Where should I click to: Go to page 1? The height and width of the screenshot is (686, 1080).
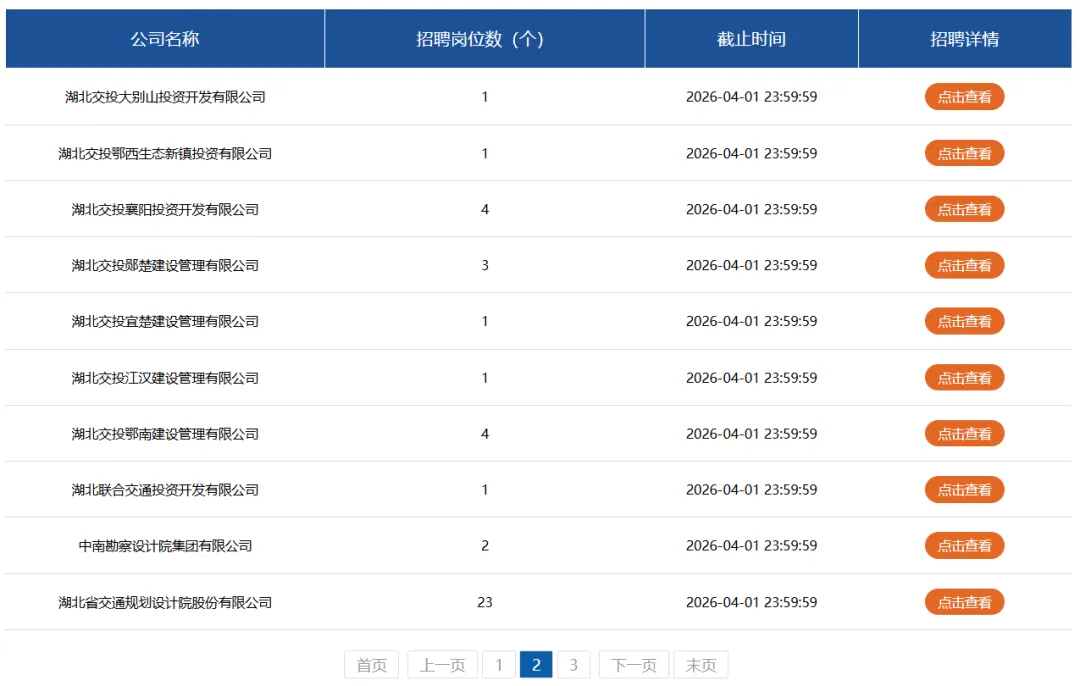click(x=499, y=665)
